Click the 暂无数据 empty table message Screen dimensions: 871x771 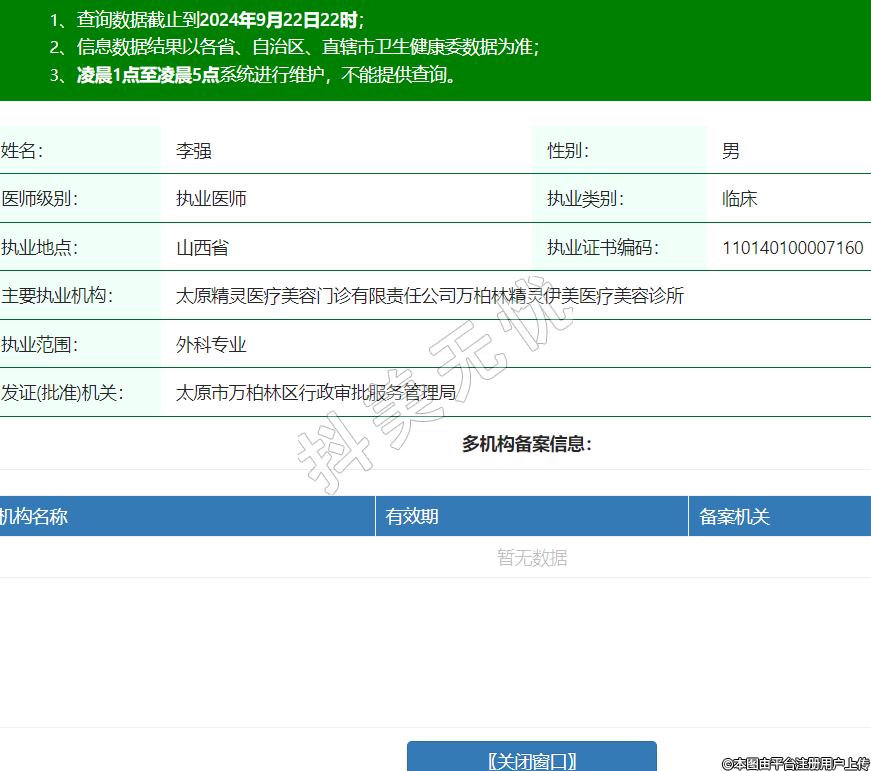(532, 558)
